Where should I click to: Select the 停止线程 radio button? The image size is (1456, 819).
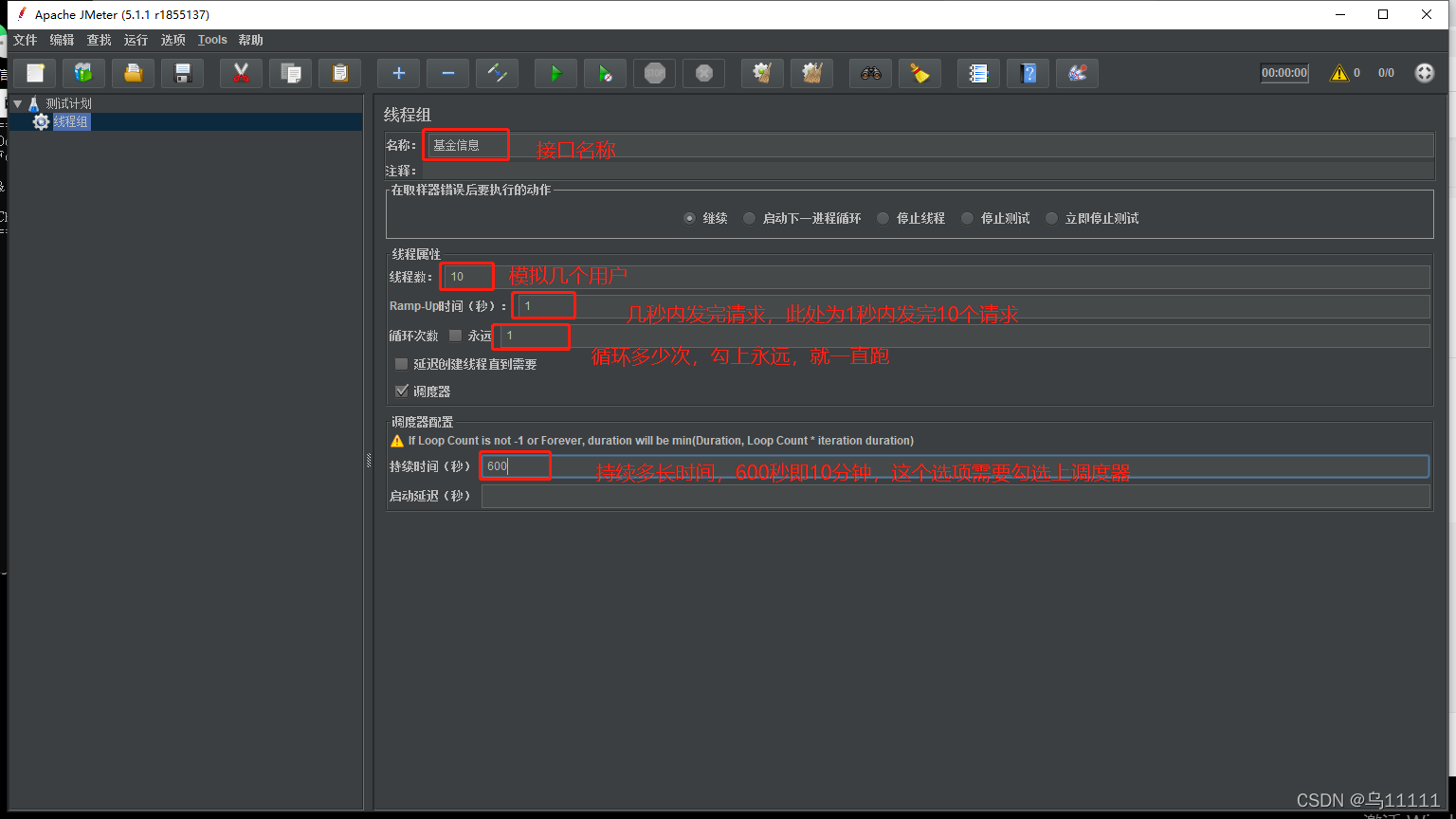(883, 218)
